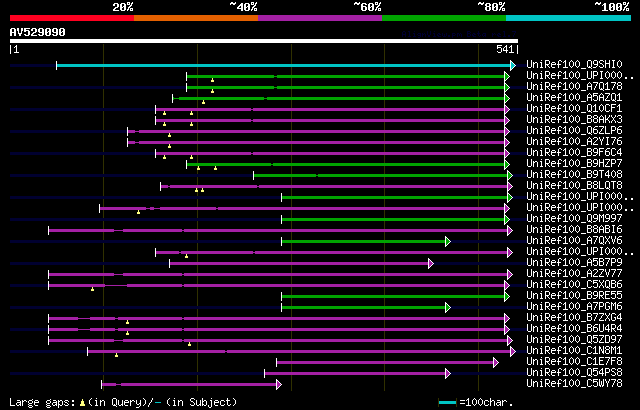Select the UniRef100_A7PGM6 label
640x410 pixels.
pos(574,307)
